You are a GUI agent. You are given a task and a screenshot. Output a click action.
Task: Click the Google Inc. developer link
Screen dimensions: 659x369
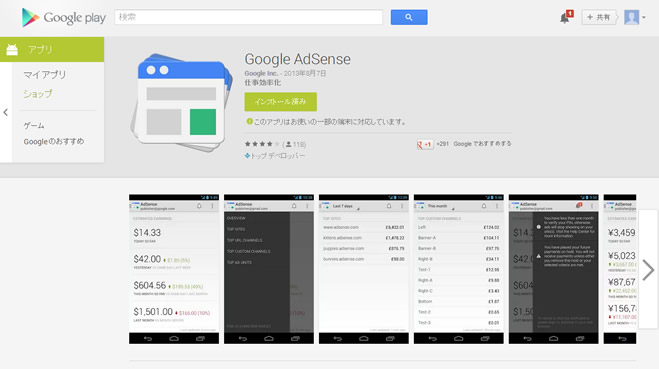tap(261, 73)
